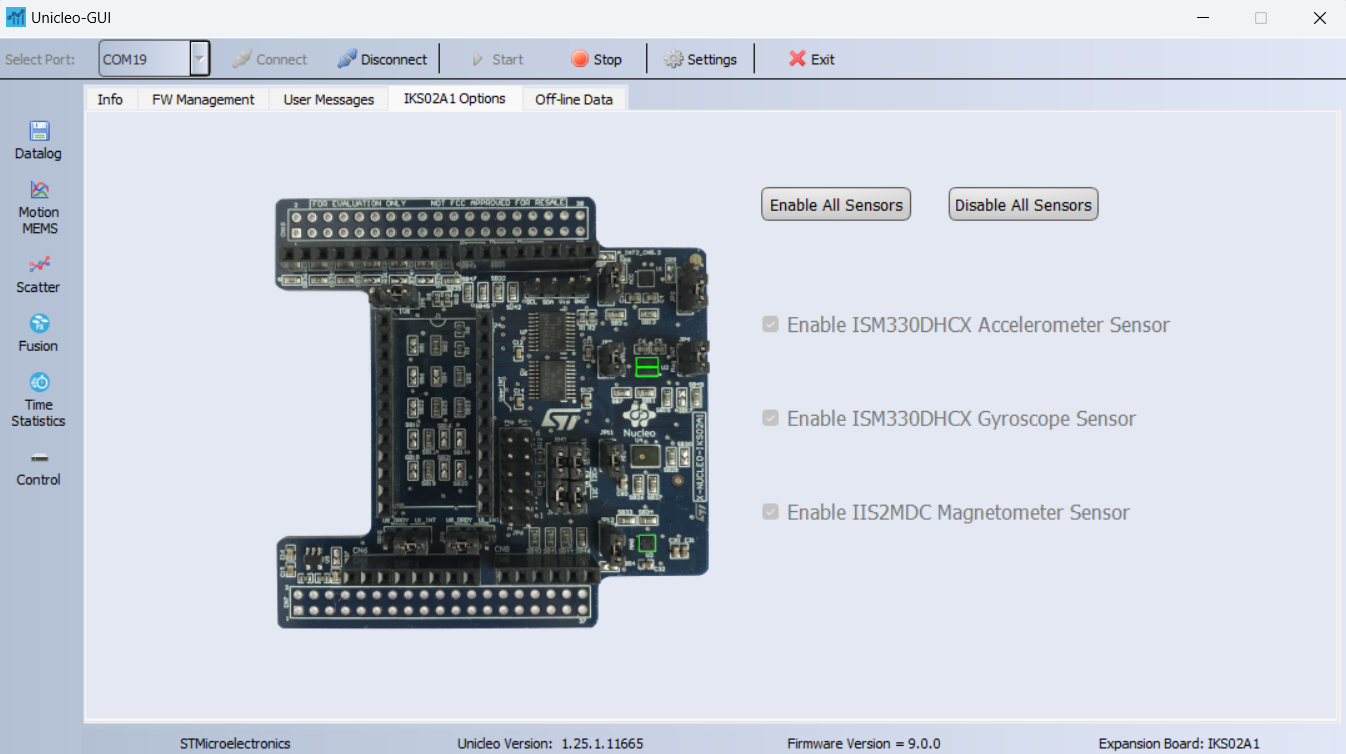1346x754 pixels.
Task: Open the Scatter plot view
Action: [x=38, y=274]
